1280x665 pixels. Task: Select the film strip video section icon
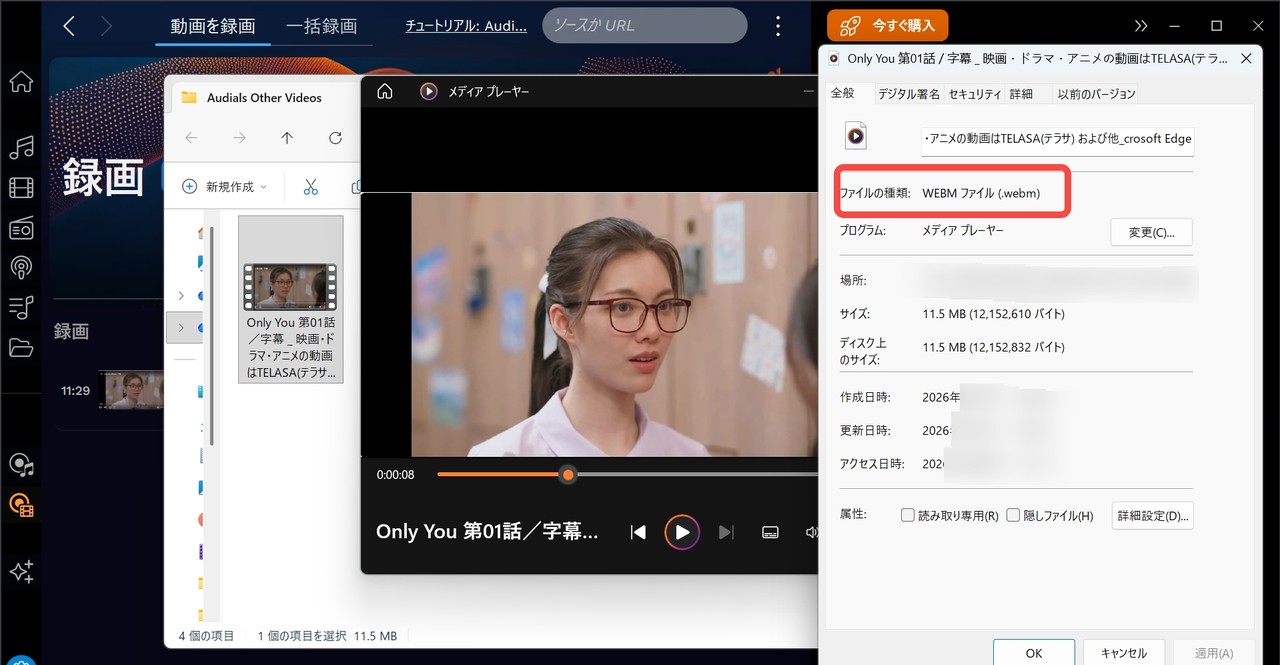[20, 188]
